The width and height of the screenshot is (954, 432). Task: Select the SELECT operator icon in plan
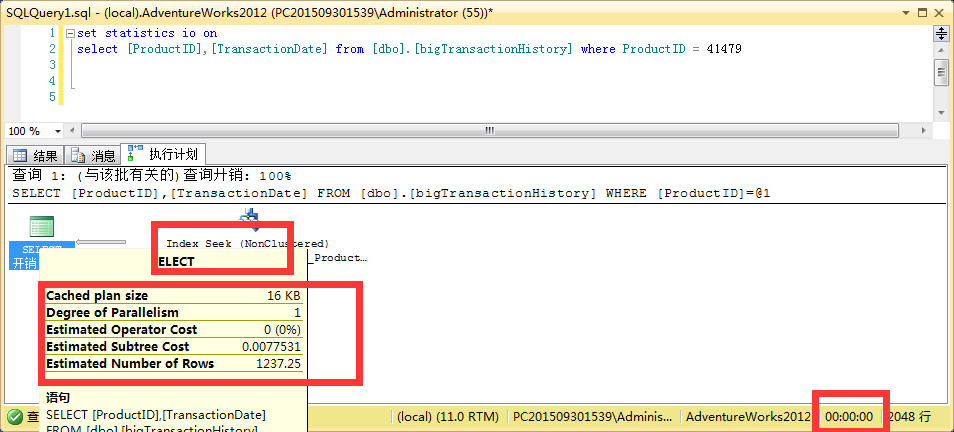tap(41, 226)
